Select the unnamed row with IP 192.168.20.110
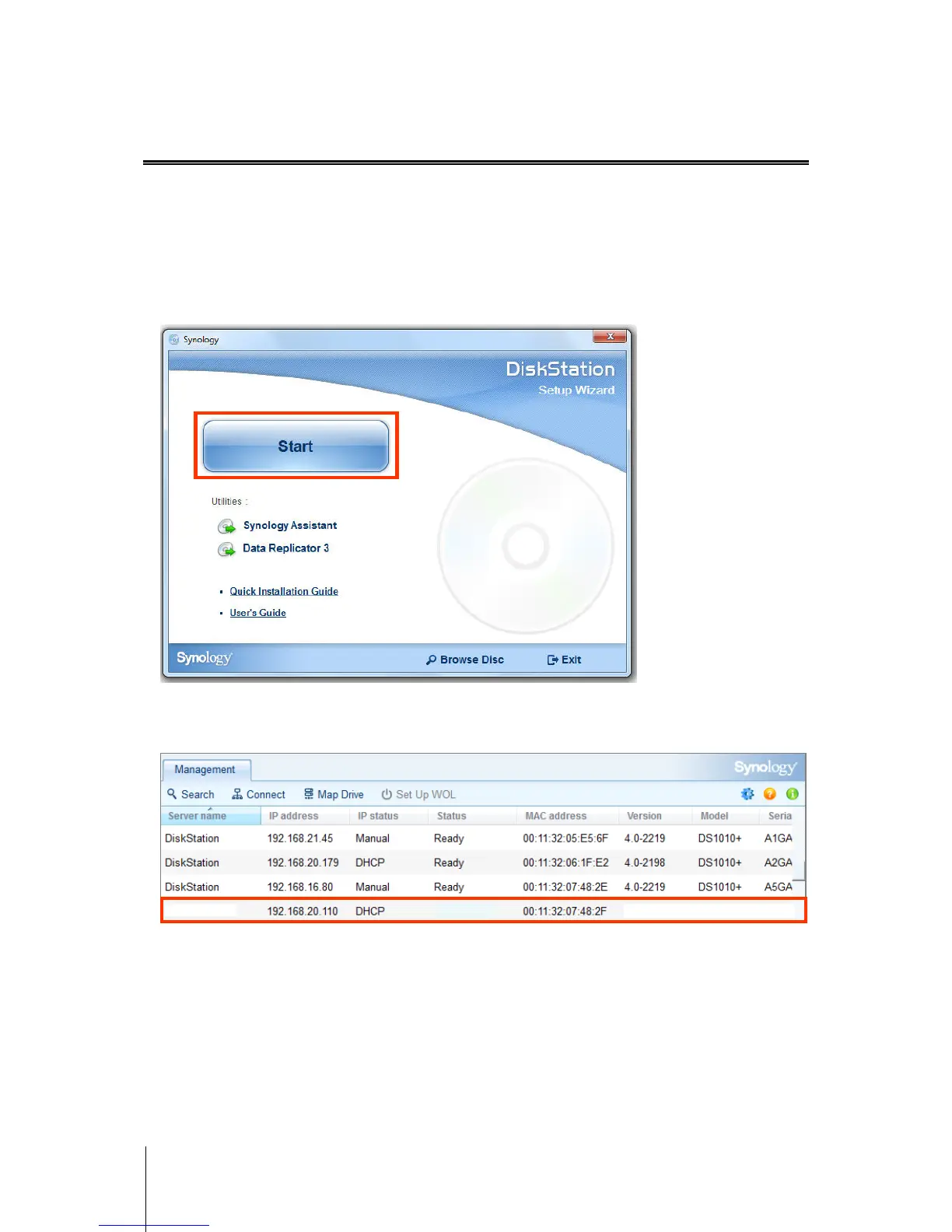 483,911
